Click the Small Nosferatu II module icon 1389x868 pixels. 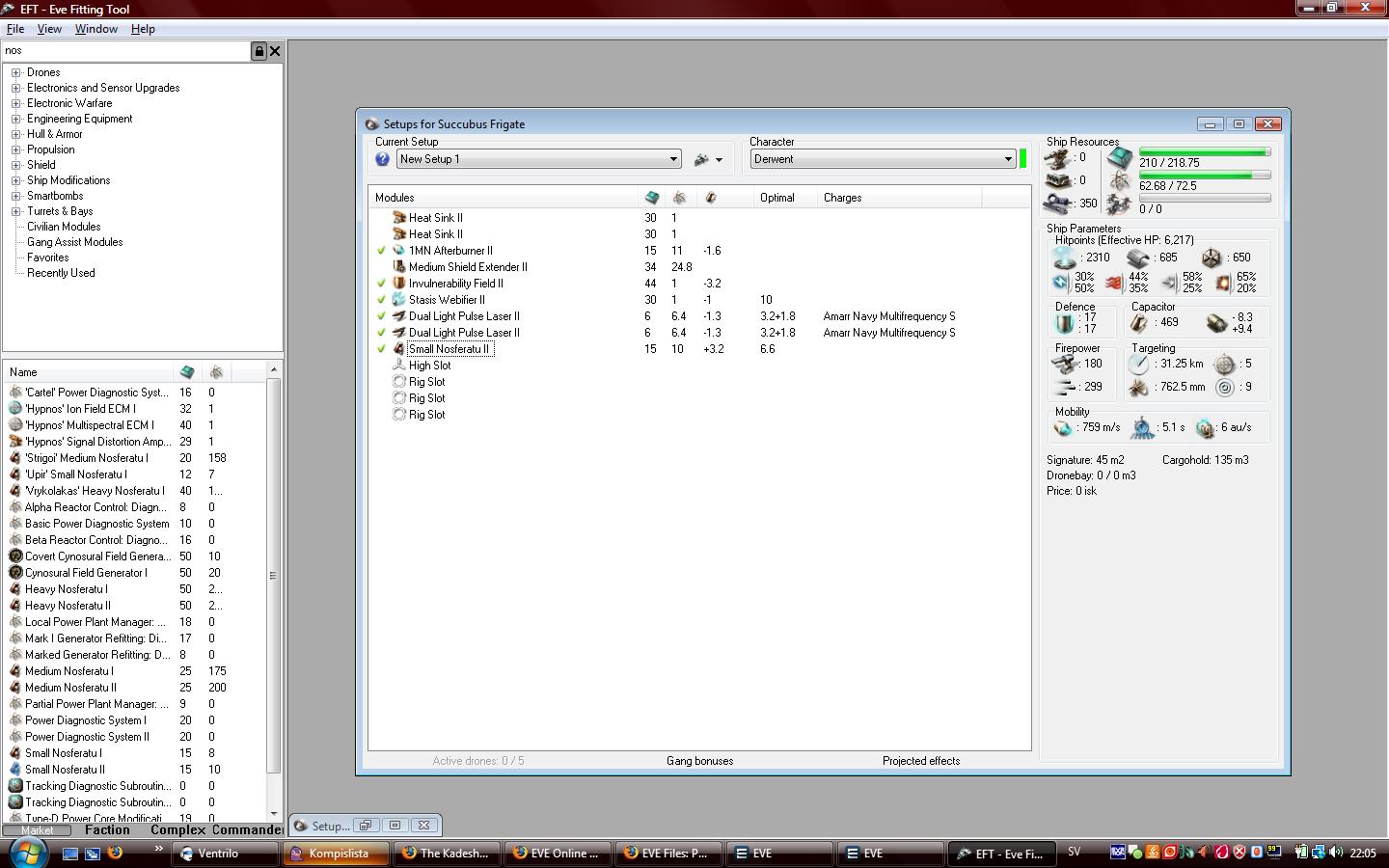[398, 349]
